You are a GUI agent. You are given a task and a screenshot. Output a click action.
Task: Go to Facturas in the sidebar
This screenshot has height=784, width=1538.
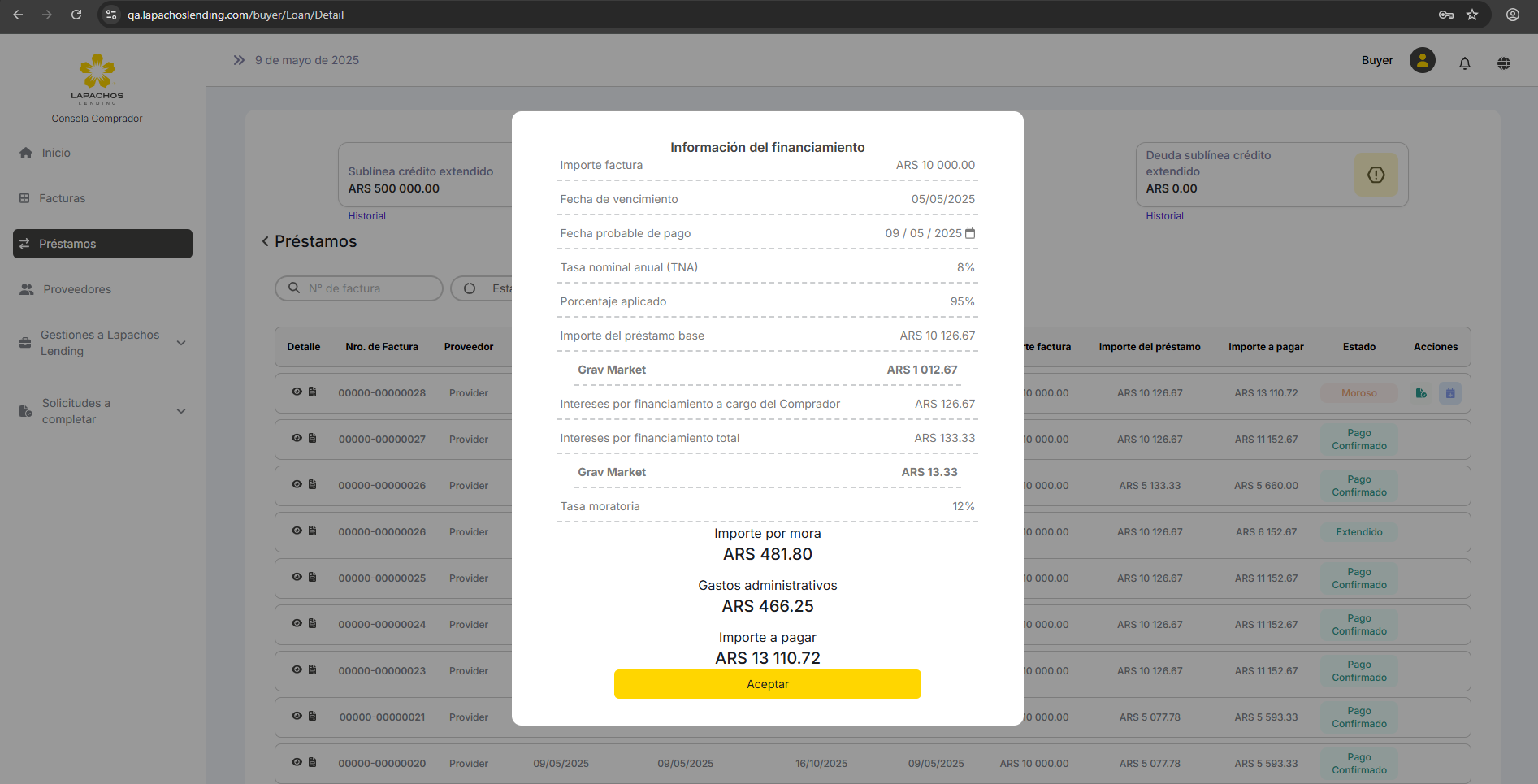coord(62,198)
